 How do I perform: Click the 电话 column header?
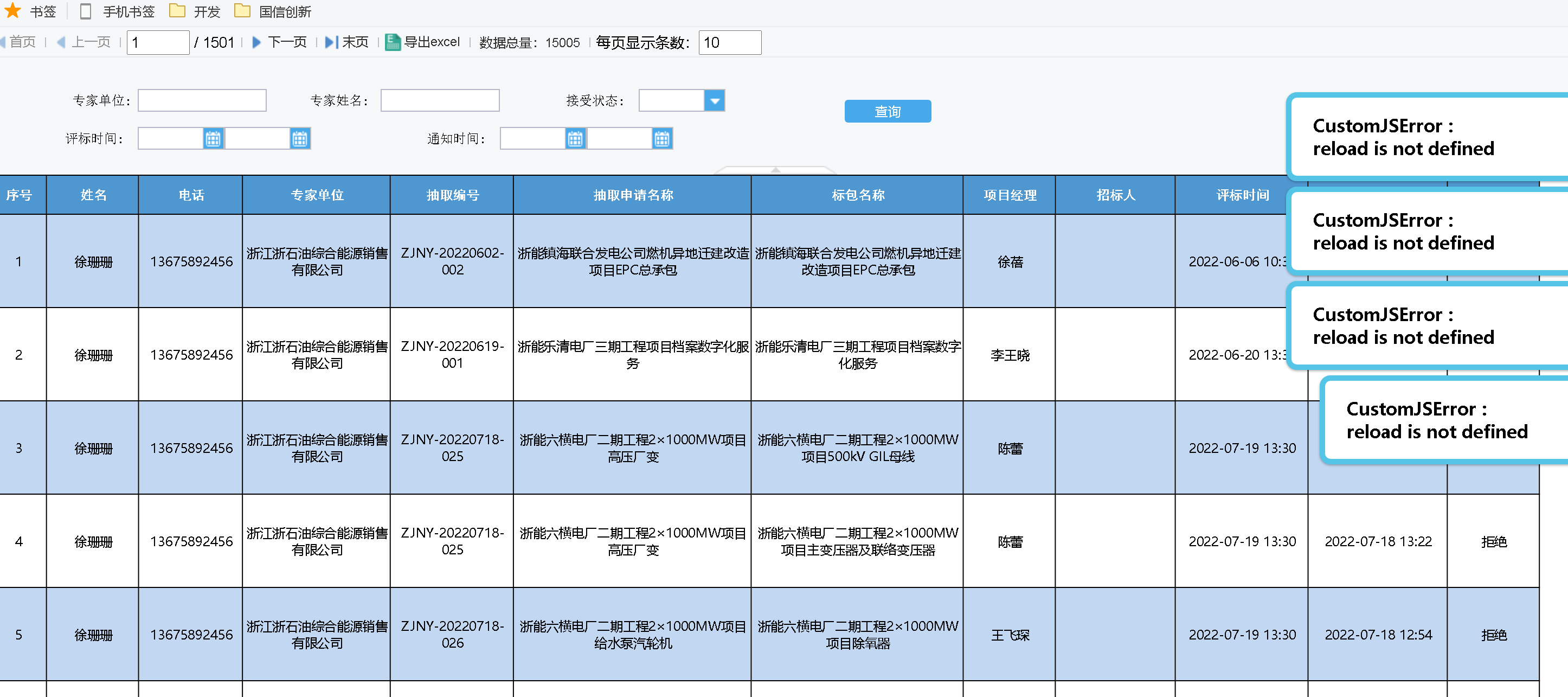(x=191, y=195)
